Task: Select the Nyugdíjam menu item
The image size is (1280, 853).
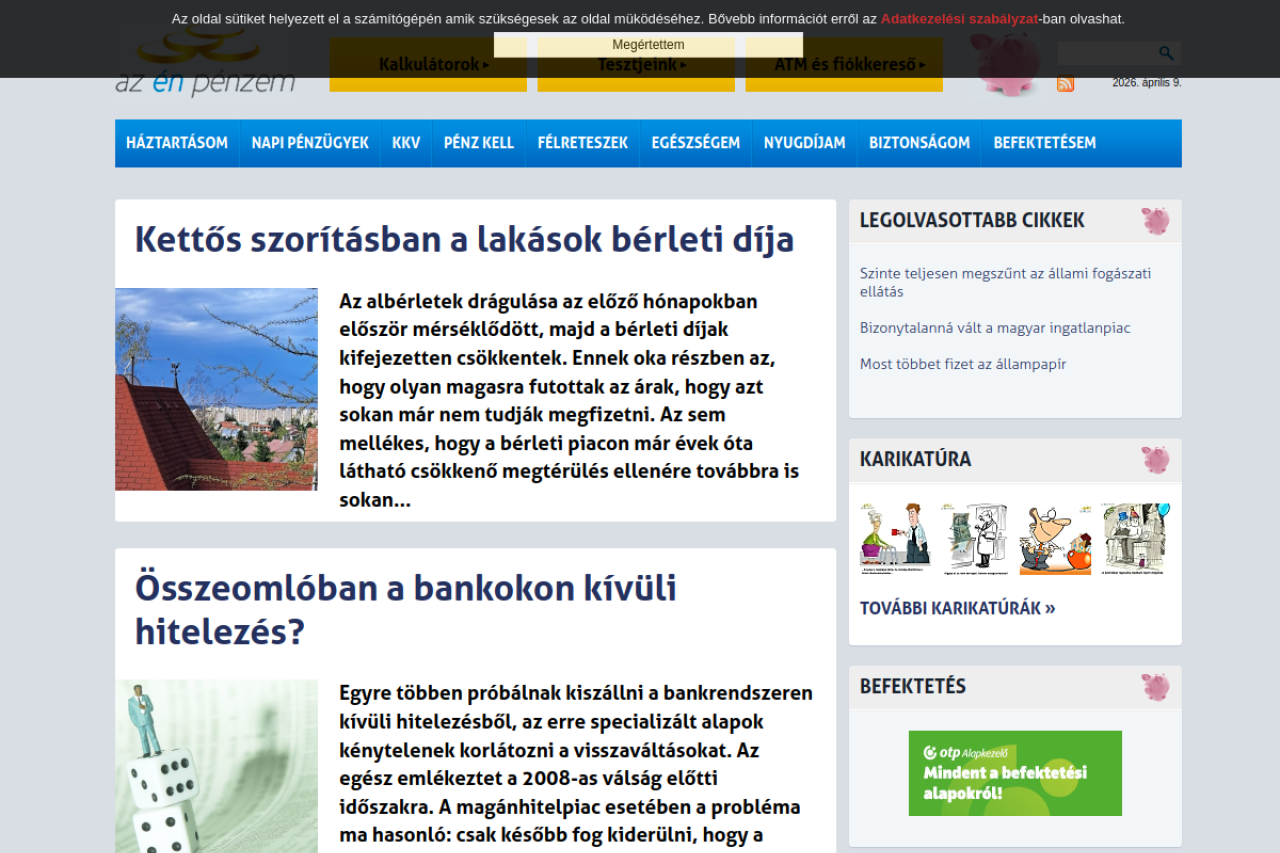Action: click(804, 143)
